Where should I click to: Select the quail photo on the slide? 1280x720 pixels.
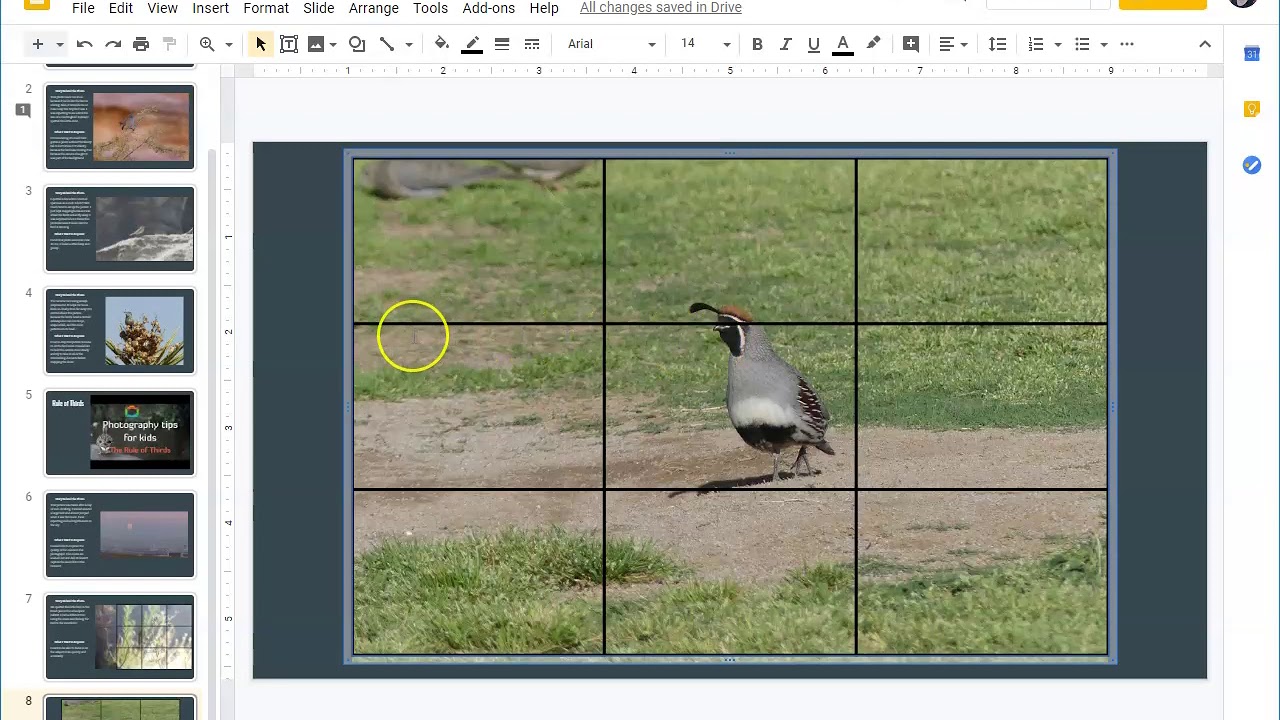730,407
